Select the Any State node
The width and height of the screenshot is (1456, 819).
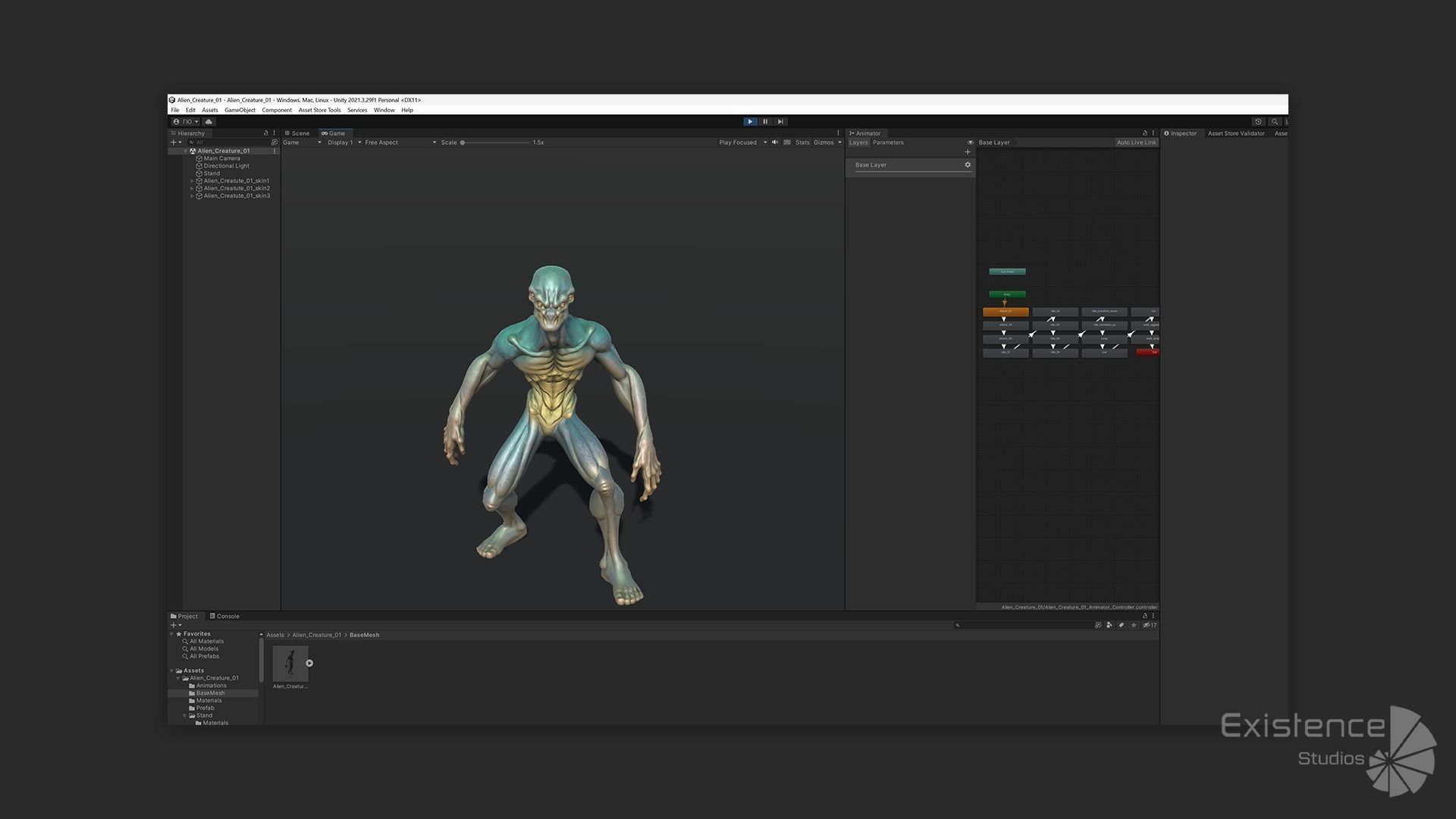(1007, 271)
